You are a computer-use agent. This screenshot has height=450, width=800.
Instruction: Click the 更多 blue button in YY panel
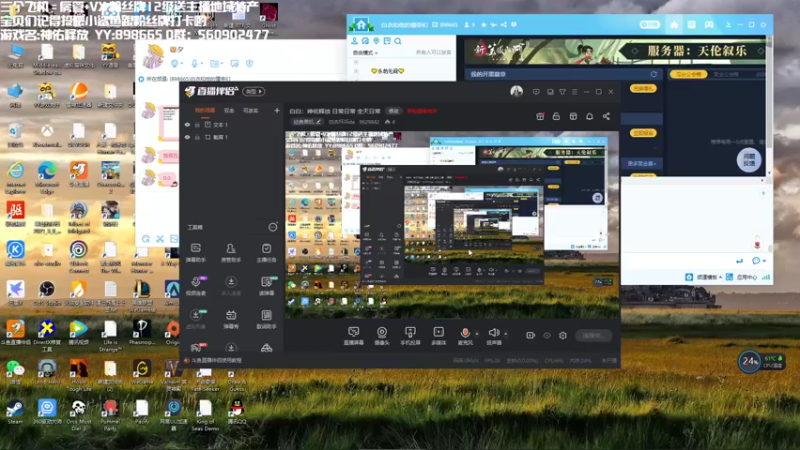[x=642, y=163]
